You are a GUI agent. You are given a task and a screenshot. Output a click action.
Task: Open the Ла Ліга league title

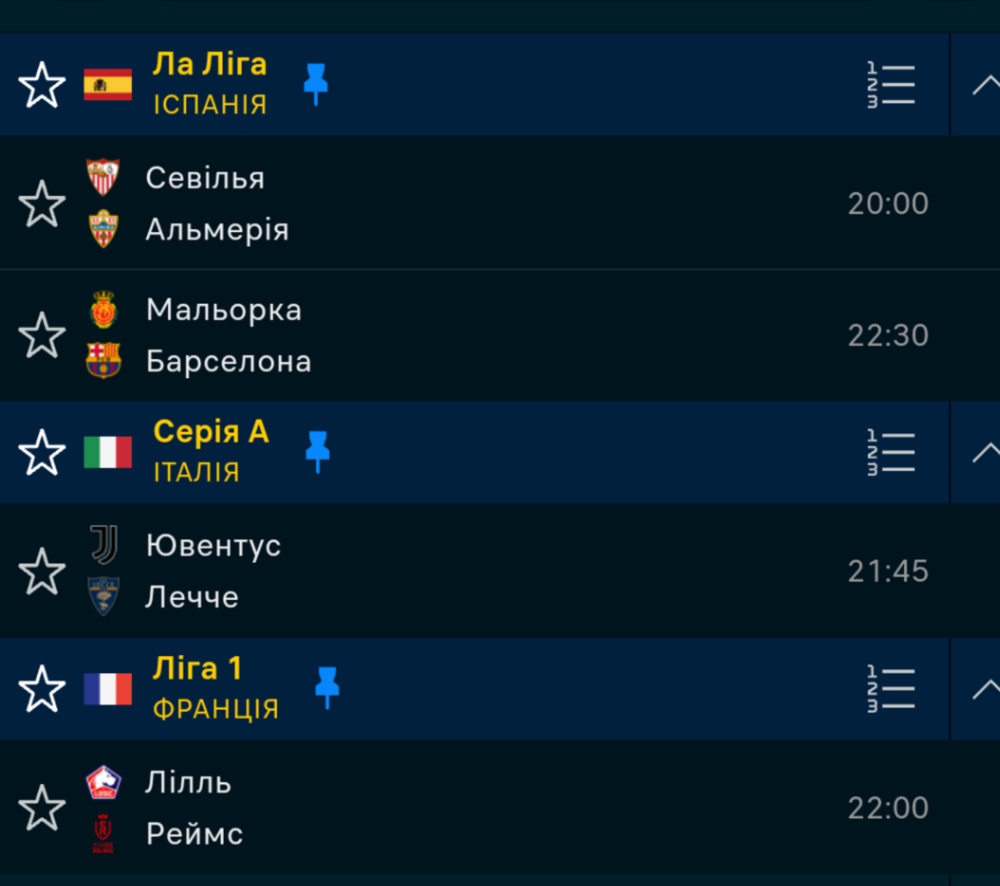(x=210, y=64)
